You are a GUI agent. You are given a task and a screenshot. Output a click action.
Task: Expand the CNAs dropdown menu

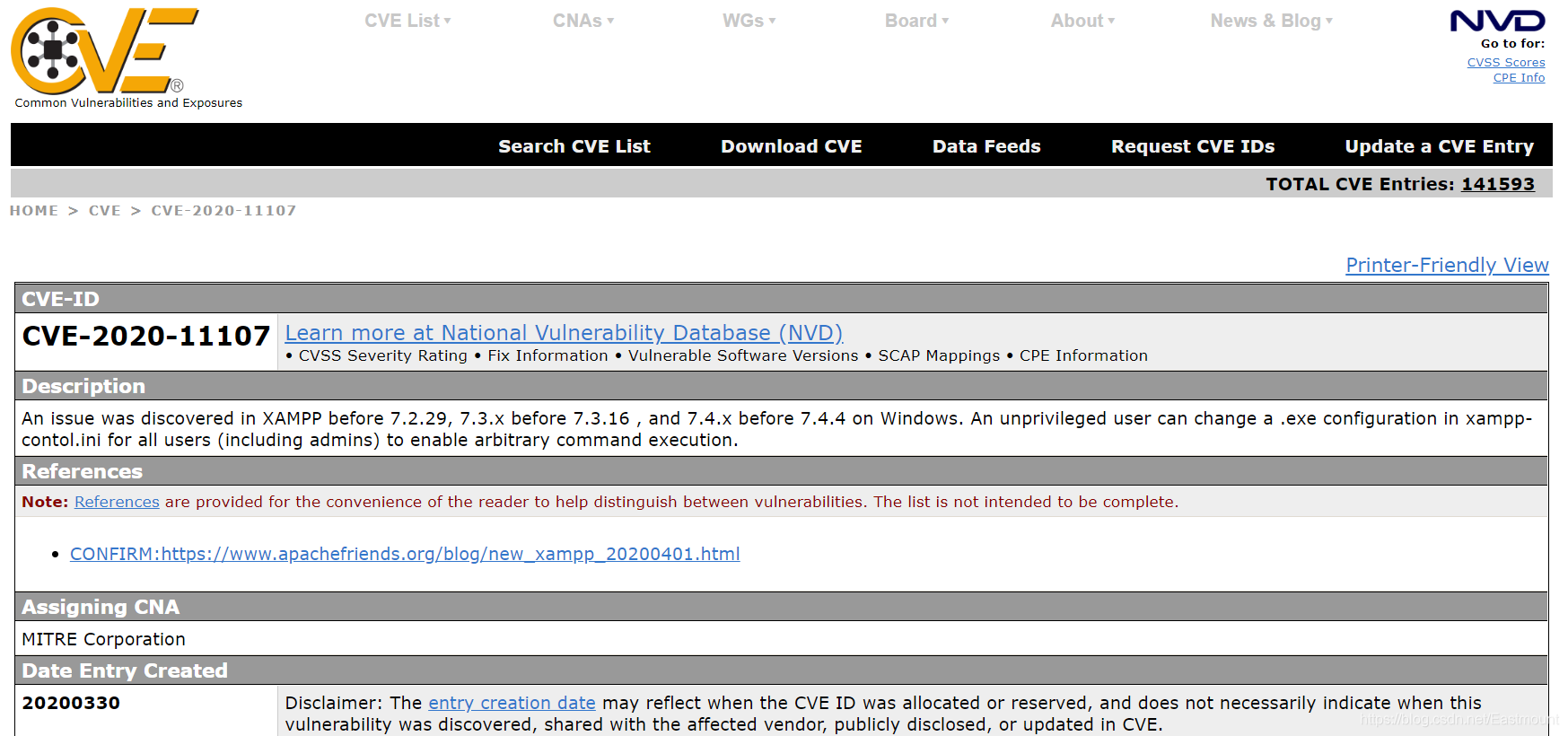click(x=583, y=21)
